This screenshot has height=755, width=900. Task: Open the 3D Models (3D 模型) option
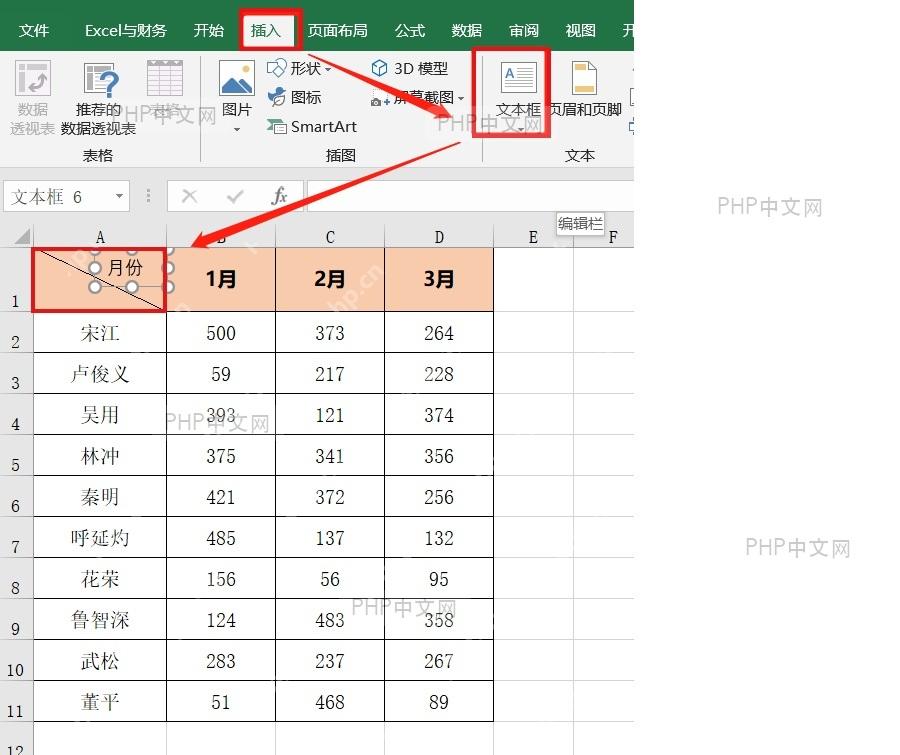[x=410, y=68]
